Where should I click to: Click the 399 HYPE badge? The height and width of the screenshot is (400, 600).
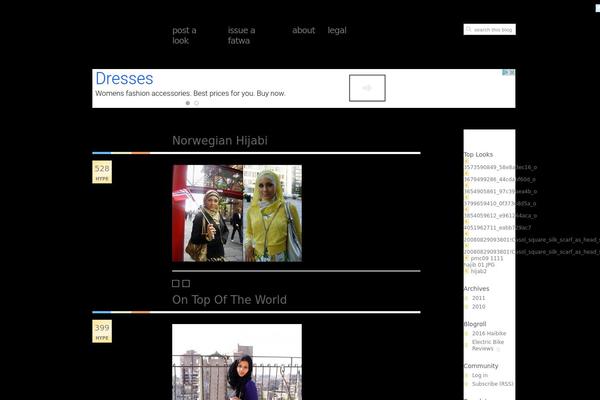coord(102,331)
